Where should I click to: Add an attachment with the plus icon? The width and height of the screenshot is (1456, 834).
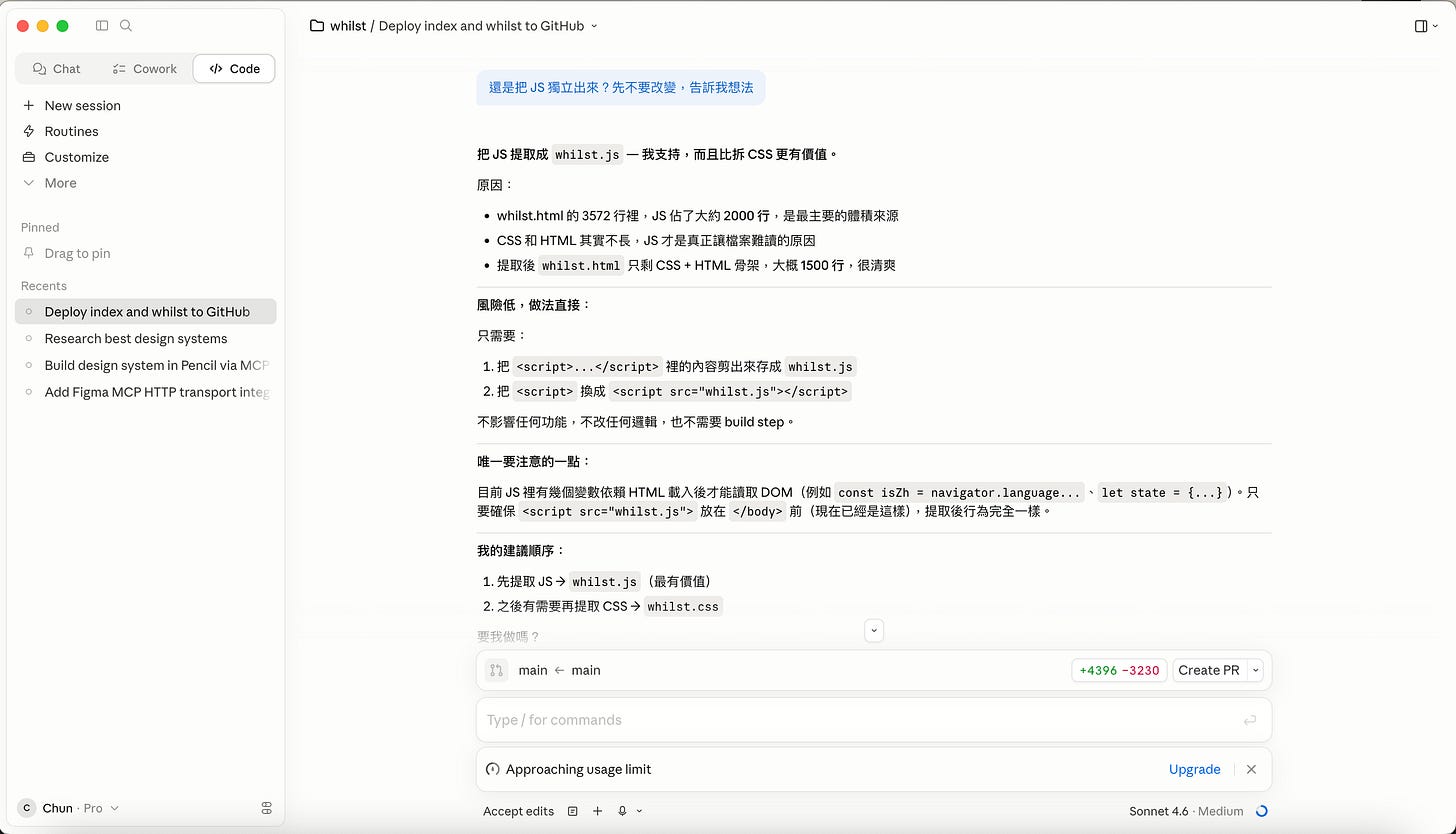coord(597,811)
